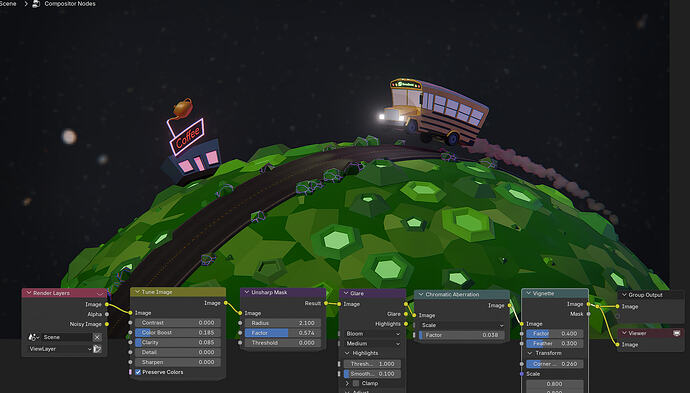This screenshot has height=393, width=690.
Task: Collapse the Unsharp Mask node
Action: 247,292
